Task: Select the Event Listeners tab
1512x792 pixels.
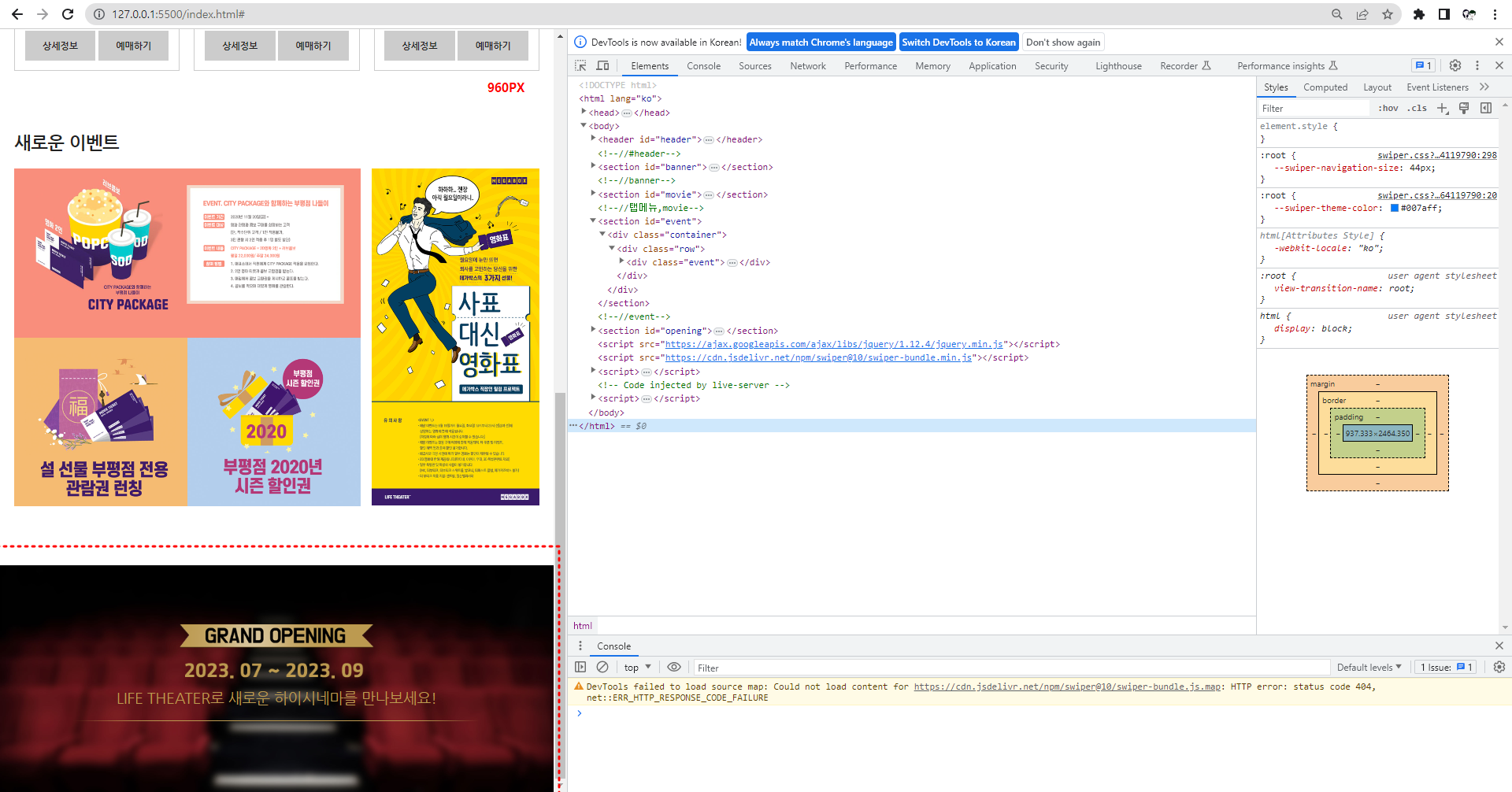Action: coord(1437,87)
